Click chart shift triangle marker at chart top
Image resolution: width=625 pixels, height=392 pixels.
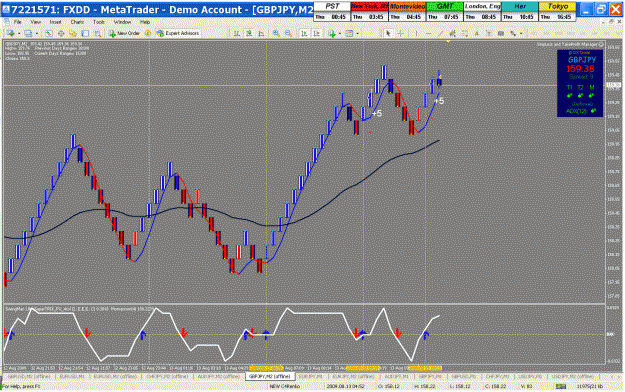(448, 41)
